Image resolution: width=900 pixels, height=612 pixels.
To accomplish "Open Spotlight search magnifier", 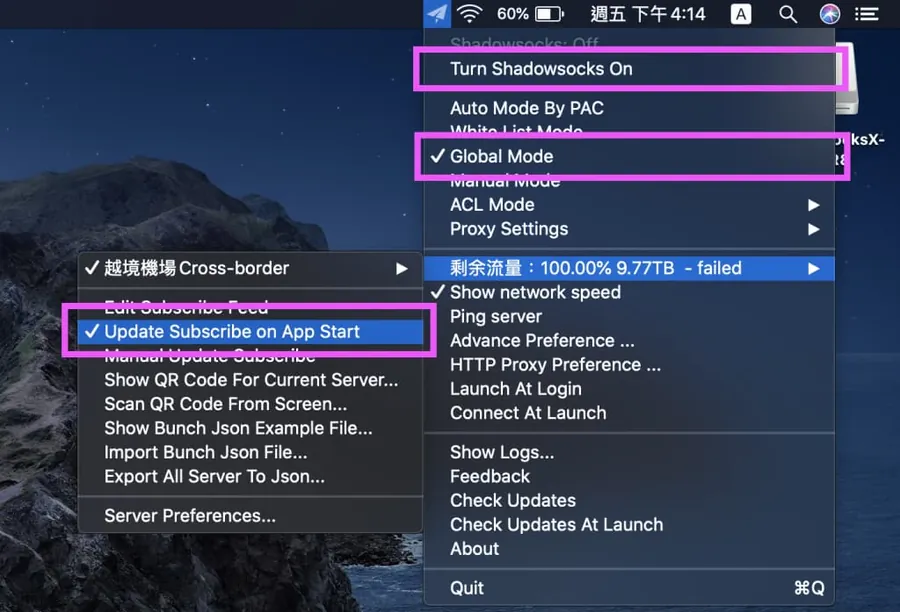I will tap(788, 14).
